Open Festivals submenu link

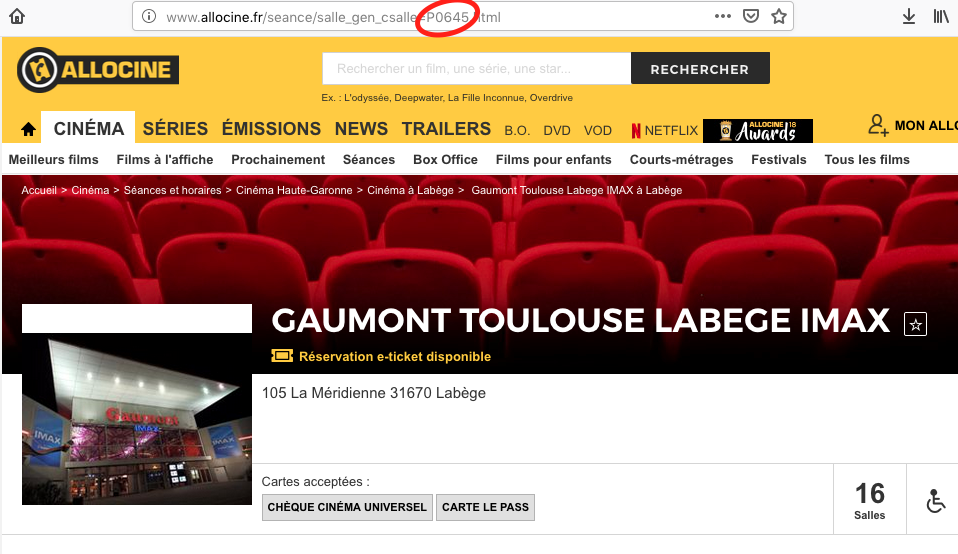779,159
